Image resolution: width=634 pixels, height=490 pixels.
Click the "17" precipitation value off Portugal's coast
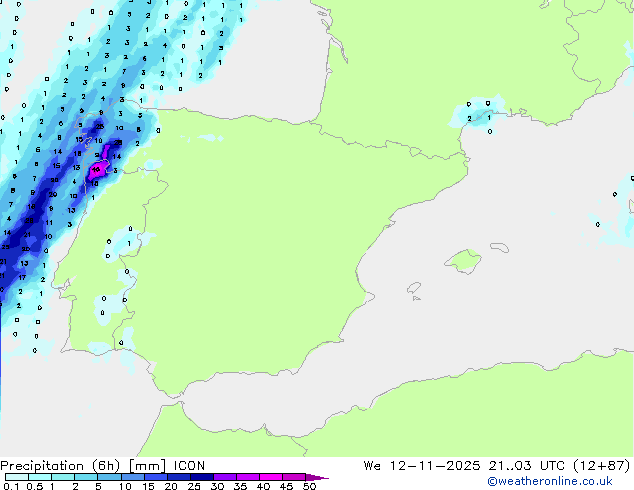click(x=22, y=277)
